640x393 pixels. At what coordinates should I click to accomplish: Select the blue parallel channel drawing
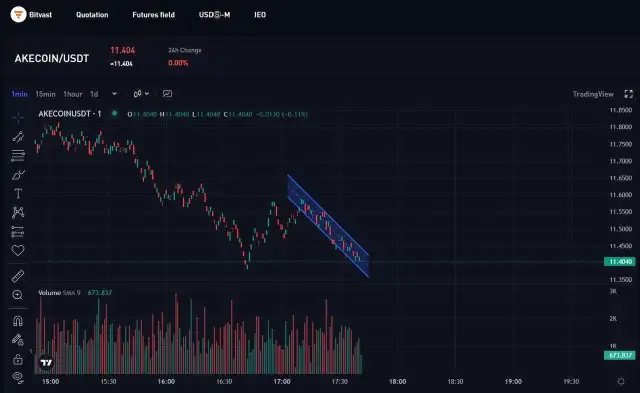[329, 227]
